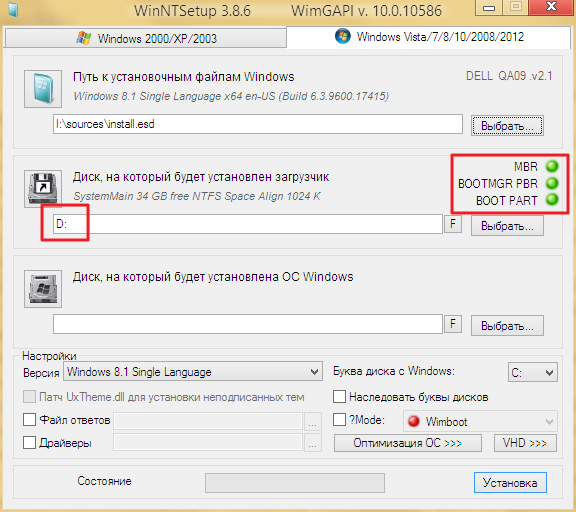Viewport: 576px width, 512px height.
Task: Click the F format button for boot drive
Action: click(453, 223)
